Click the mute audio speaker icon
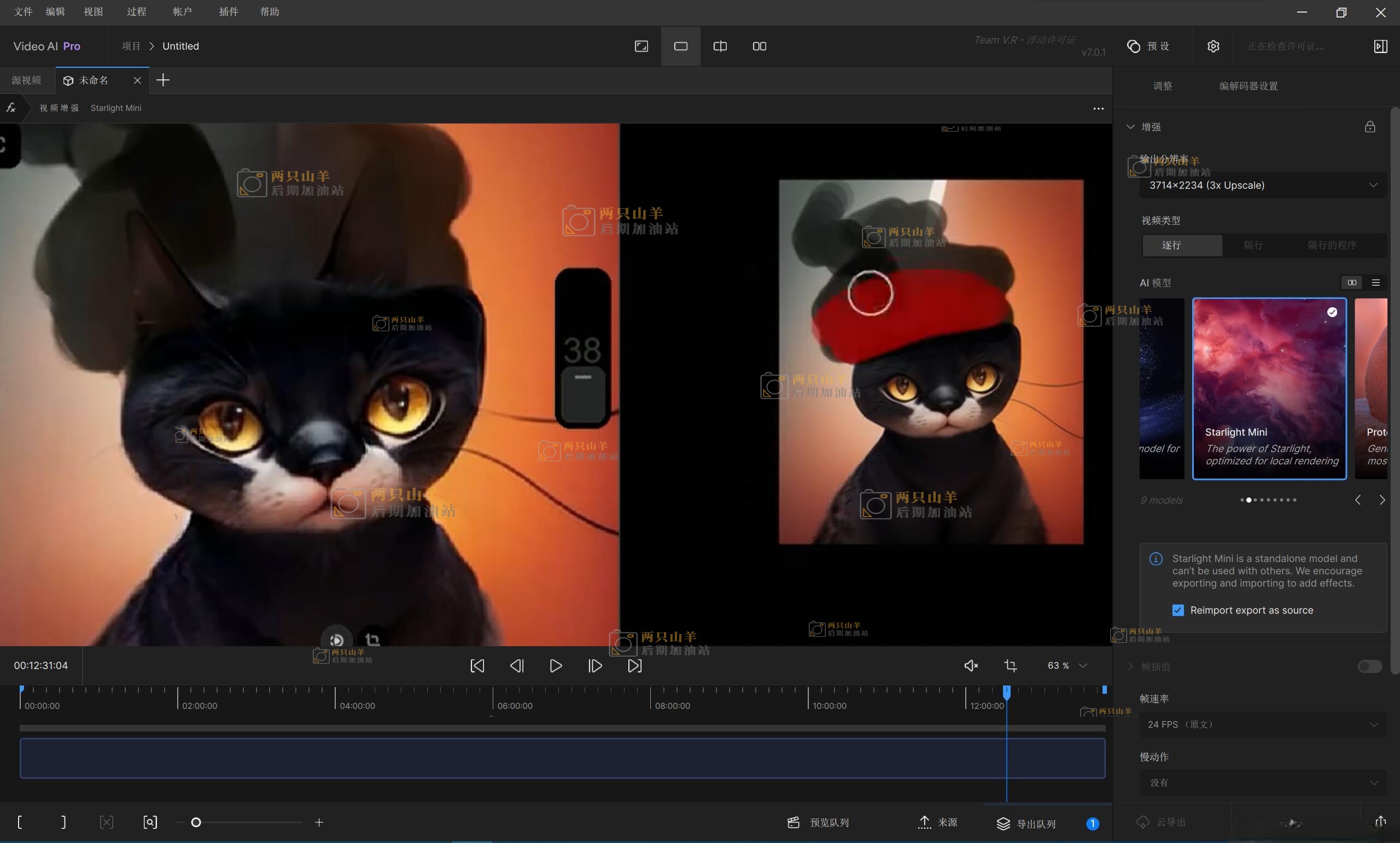The image size is (1400, 843). 971,665
